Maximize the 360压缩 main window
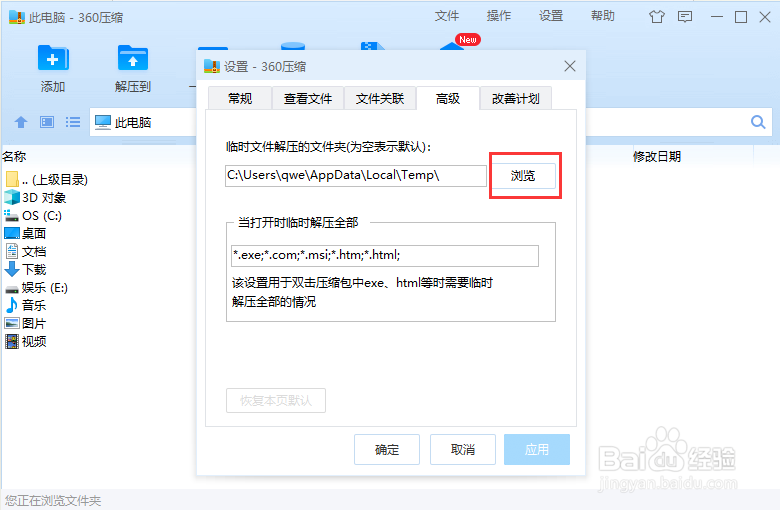Screen dimensions: 780x510 pos(741,17)
